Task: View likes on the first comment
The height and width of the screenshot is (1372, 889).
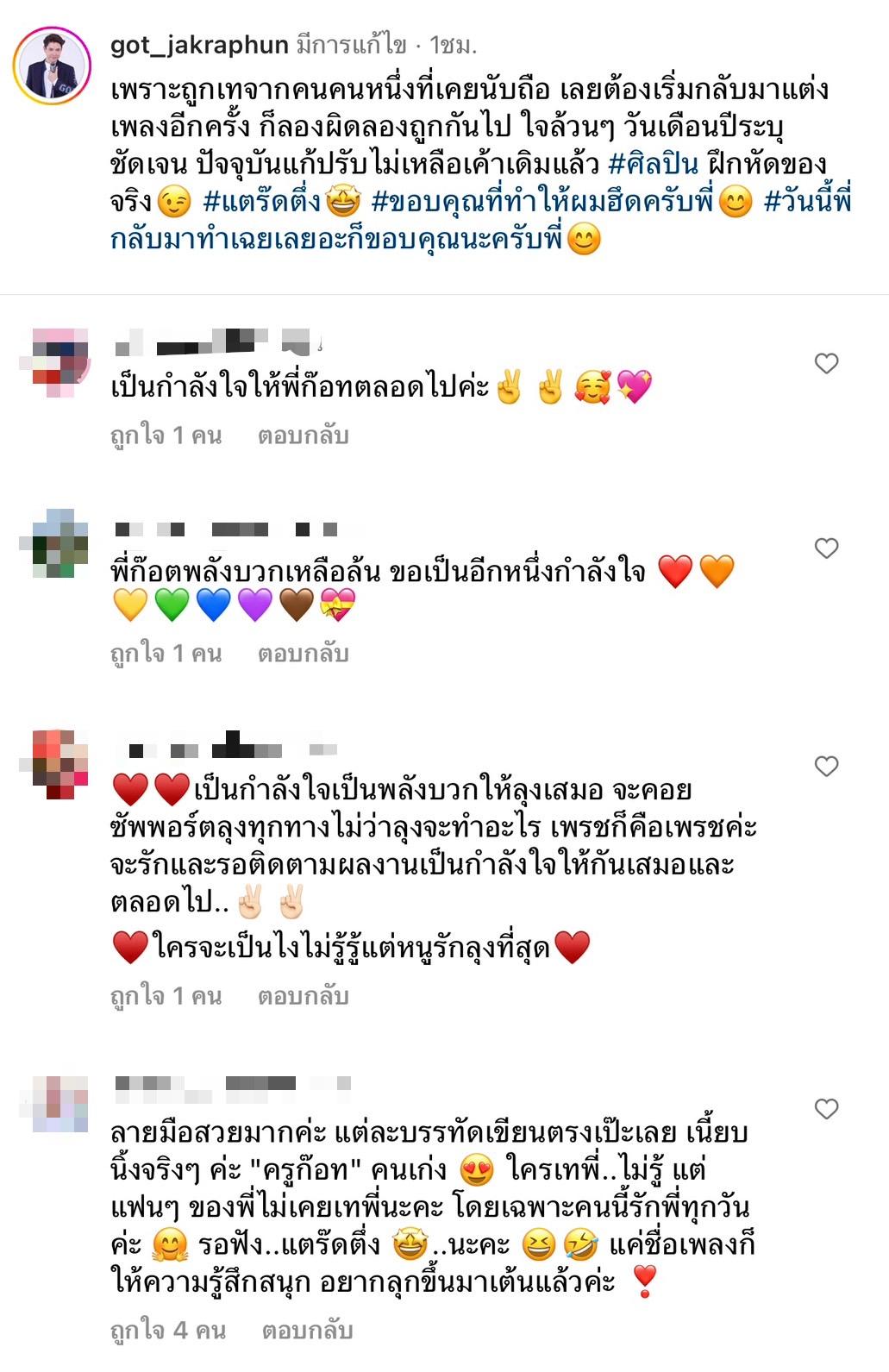Action: coord(166,435)
